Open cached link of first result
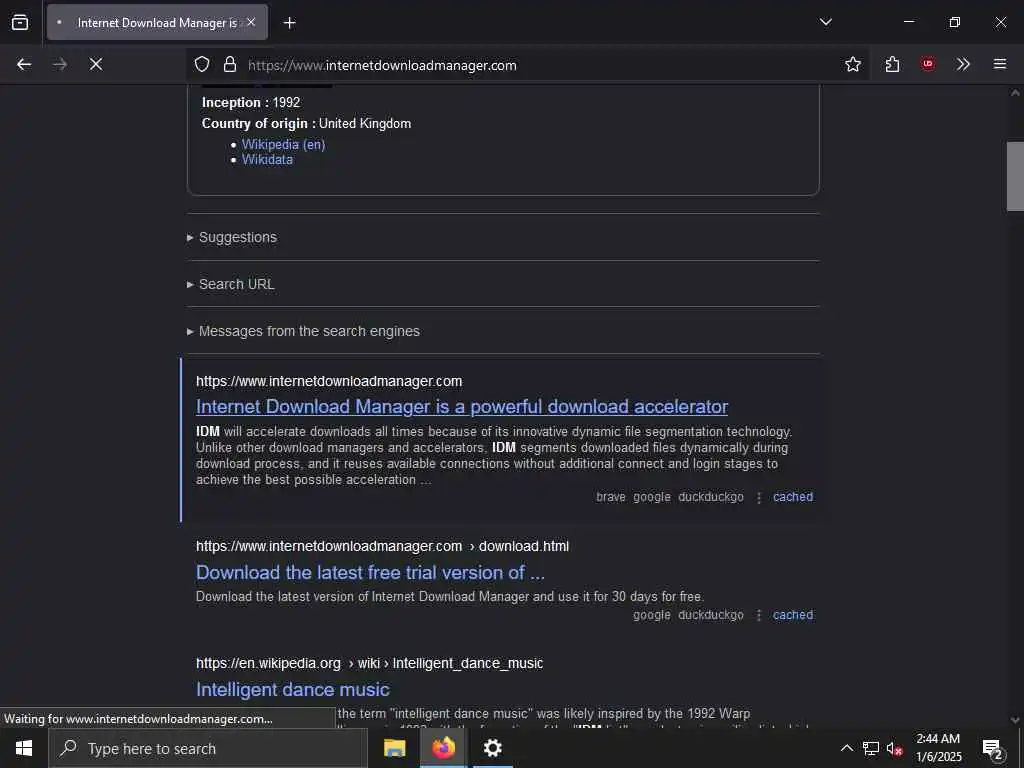 click(x=793, y=497)
